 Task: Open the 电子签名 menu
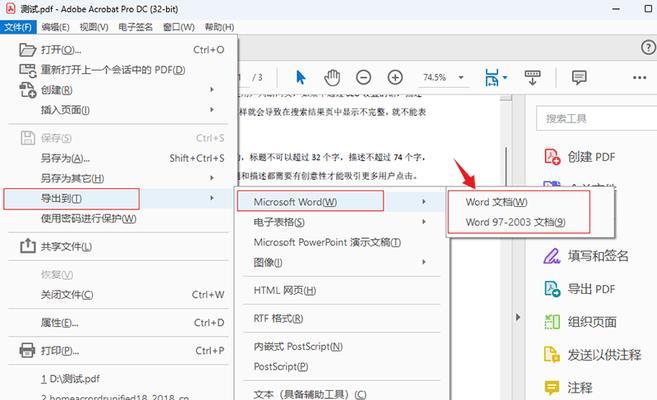pyautogui.click(x=135, y=27)
